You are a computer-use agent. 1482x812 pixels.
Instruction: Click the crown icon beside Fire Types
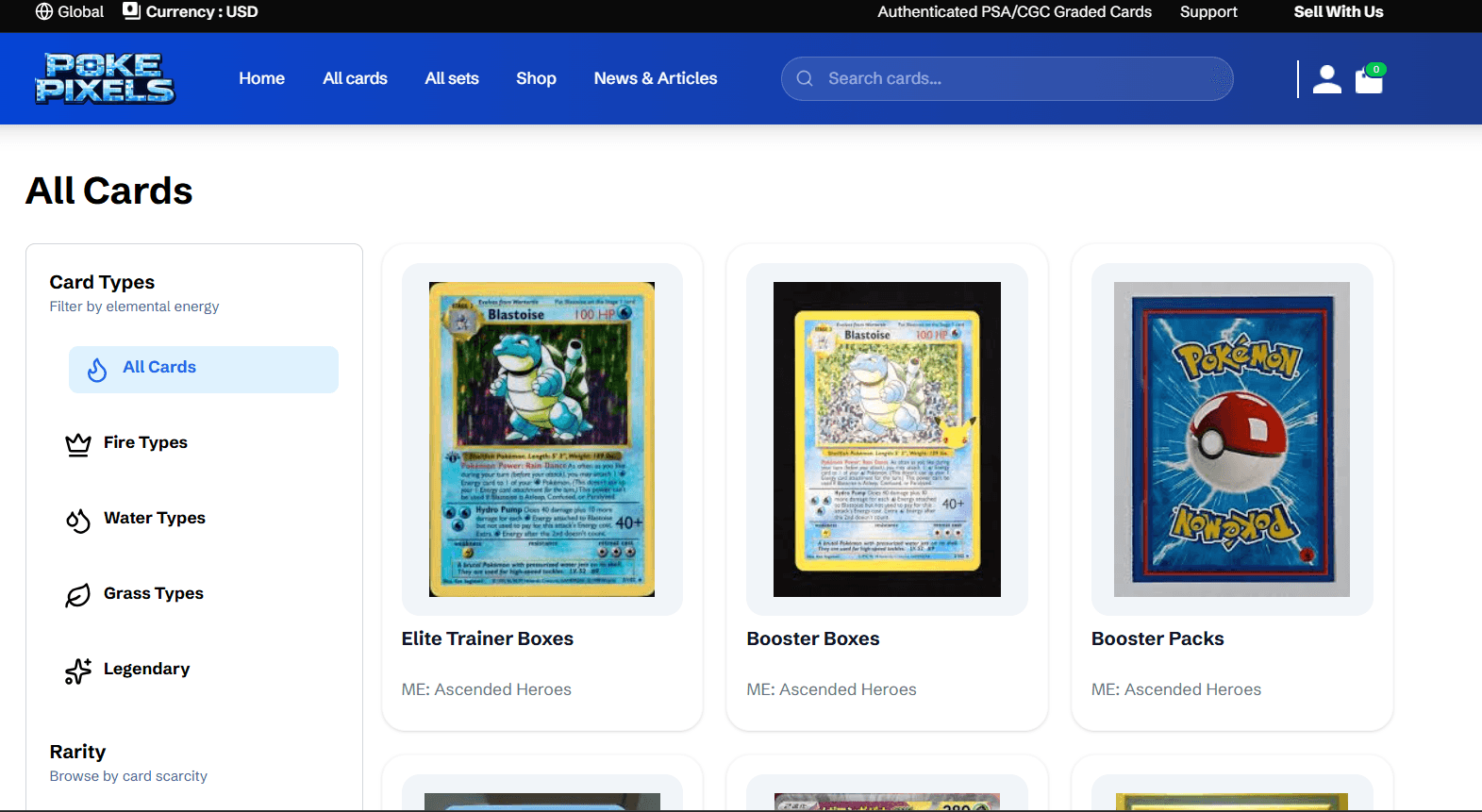pos(78,444)
